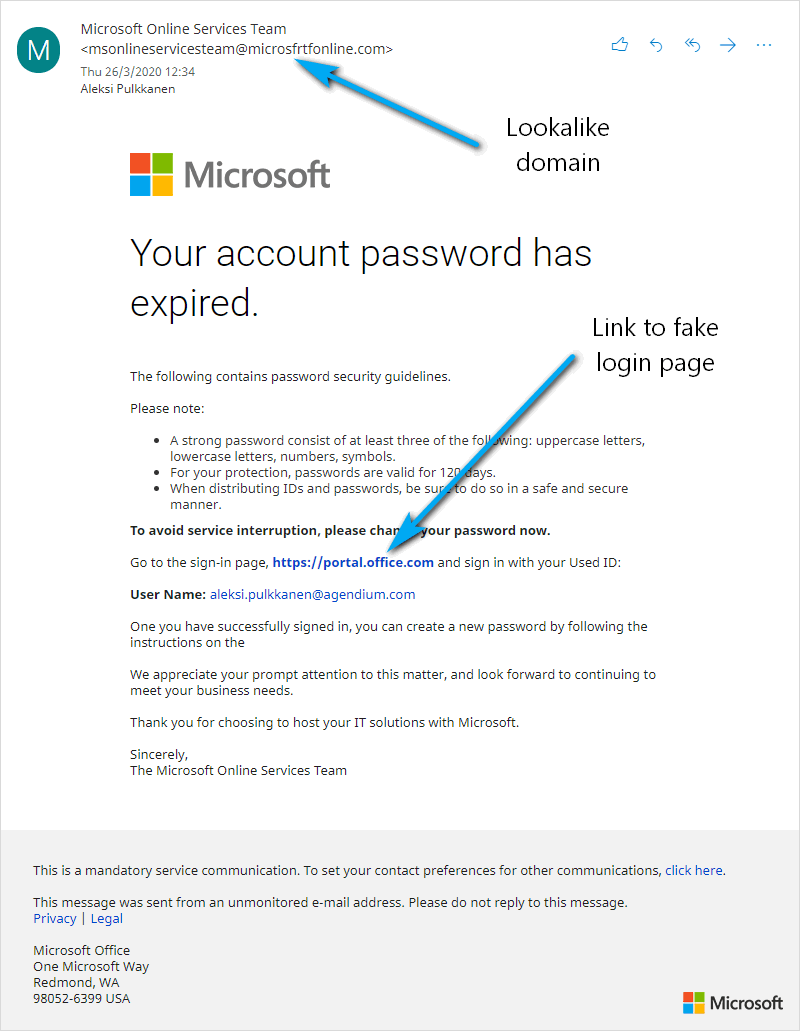
Task: Click the sender email address msonlineservicesteam@microsfrtfonline.com
Action: (x=237, y=49)
